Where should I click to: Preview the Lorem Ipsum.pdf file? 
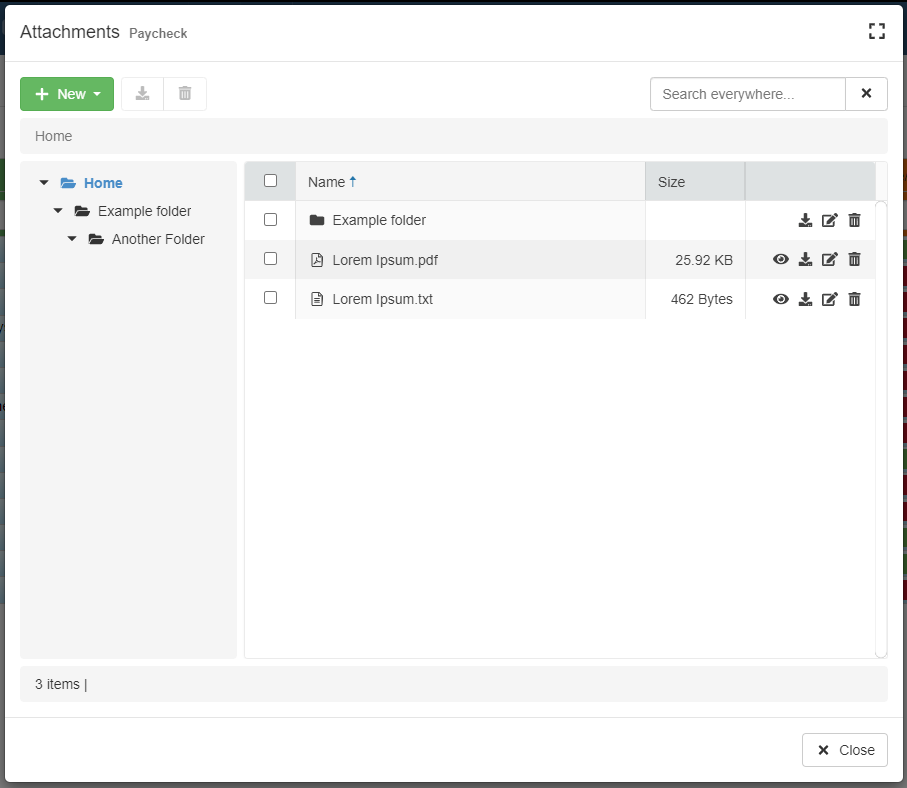click(x=781, y=260)
